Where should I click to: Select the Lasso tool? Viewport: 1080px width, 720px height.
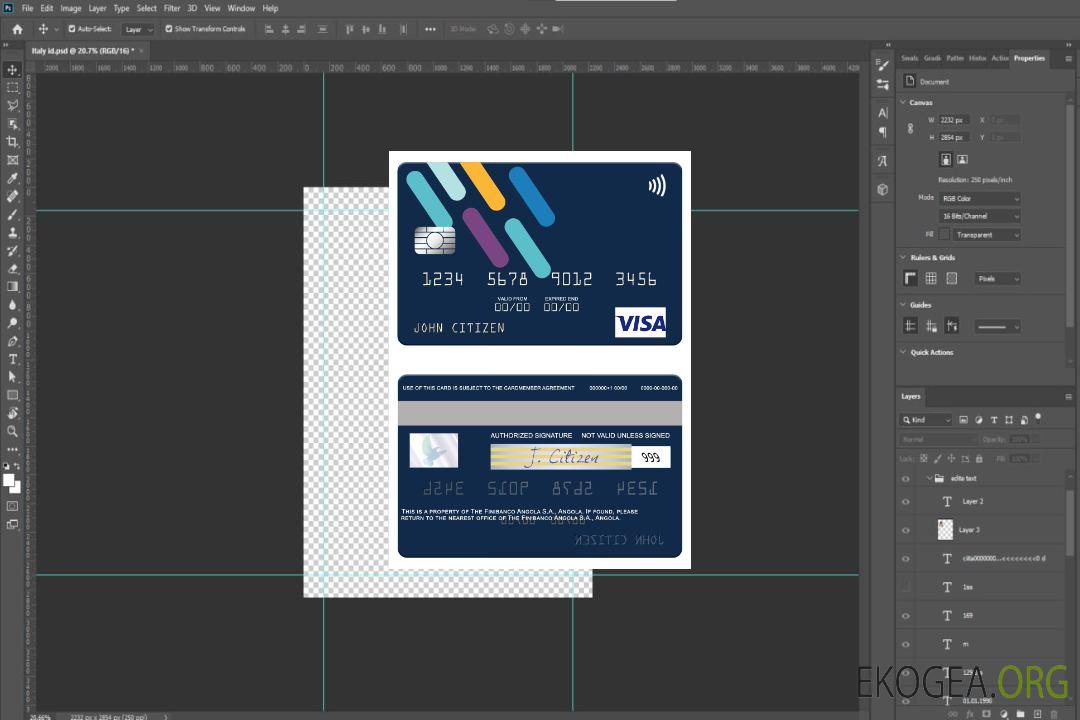(x=12, y=105)
